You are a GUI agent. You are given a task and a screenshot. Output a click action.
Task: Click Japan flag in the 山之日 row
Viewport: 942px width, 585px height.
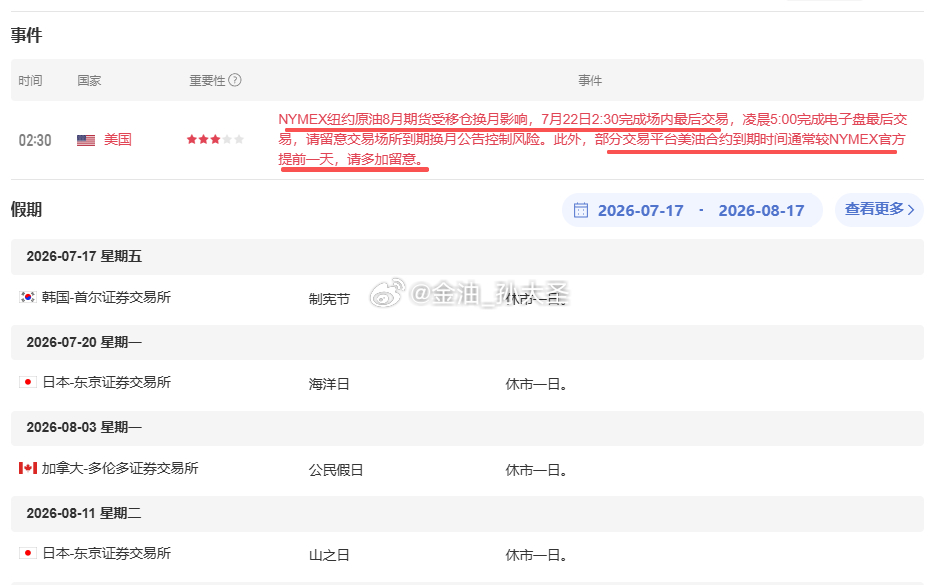tap(28, 553)
